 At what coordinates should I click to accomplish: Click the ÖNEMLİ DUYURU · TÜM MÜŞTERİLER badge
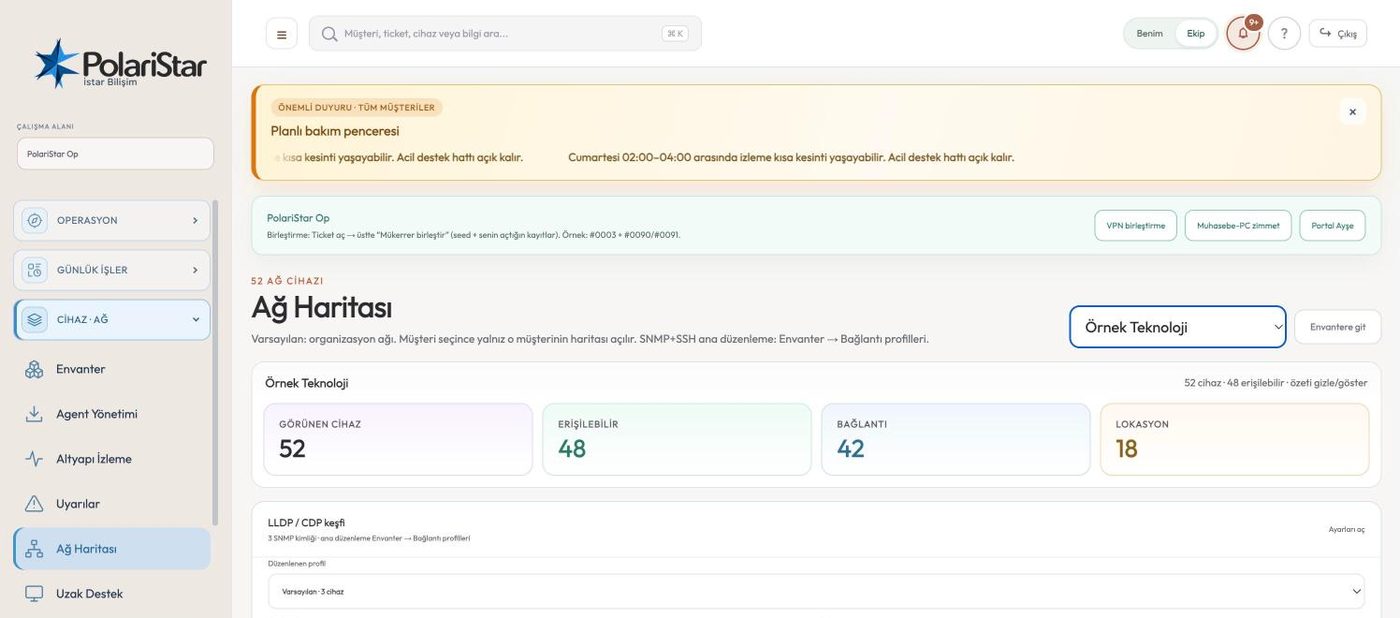point(356,107)
